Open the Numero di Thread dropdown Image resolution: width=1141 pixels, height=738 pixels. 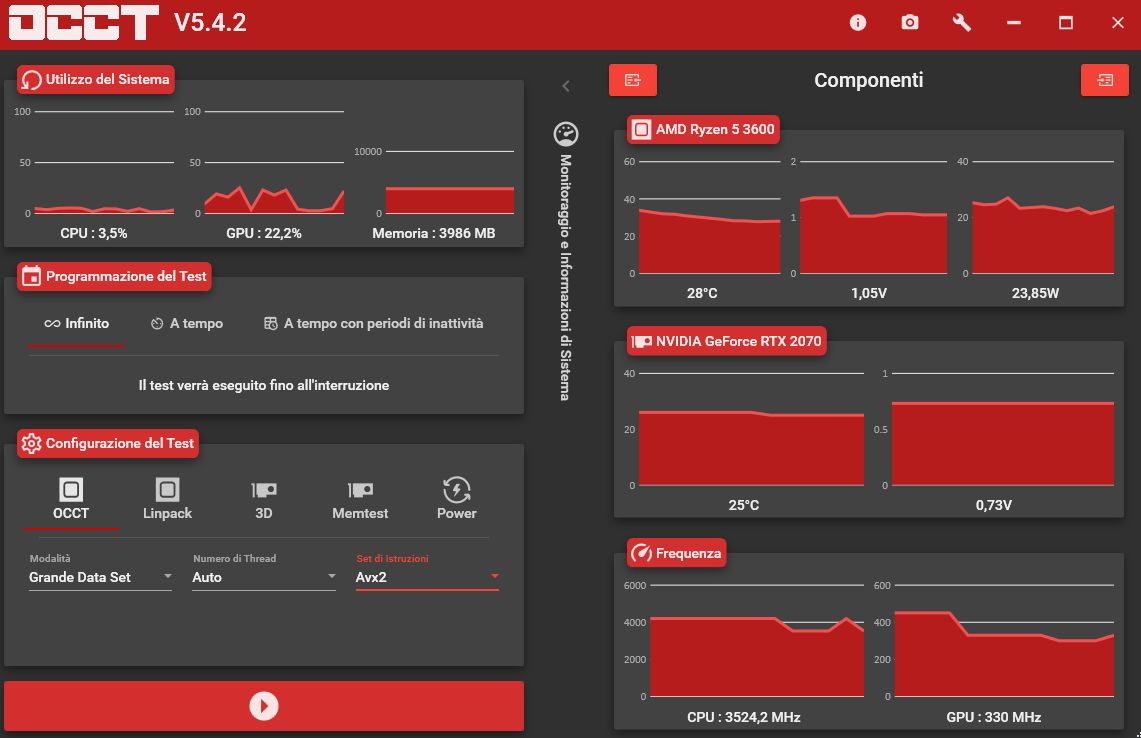263,577
